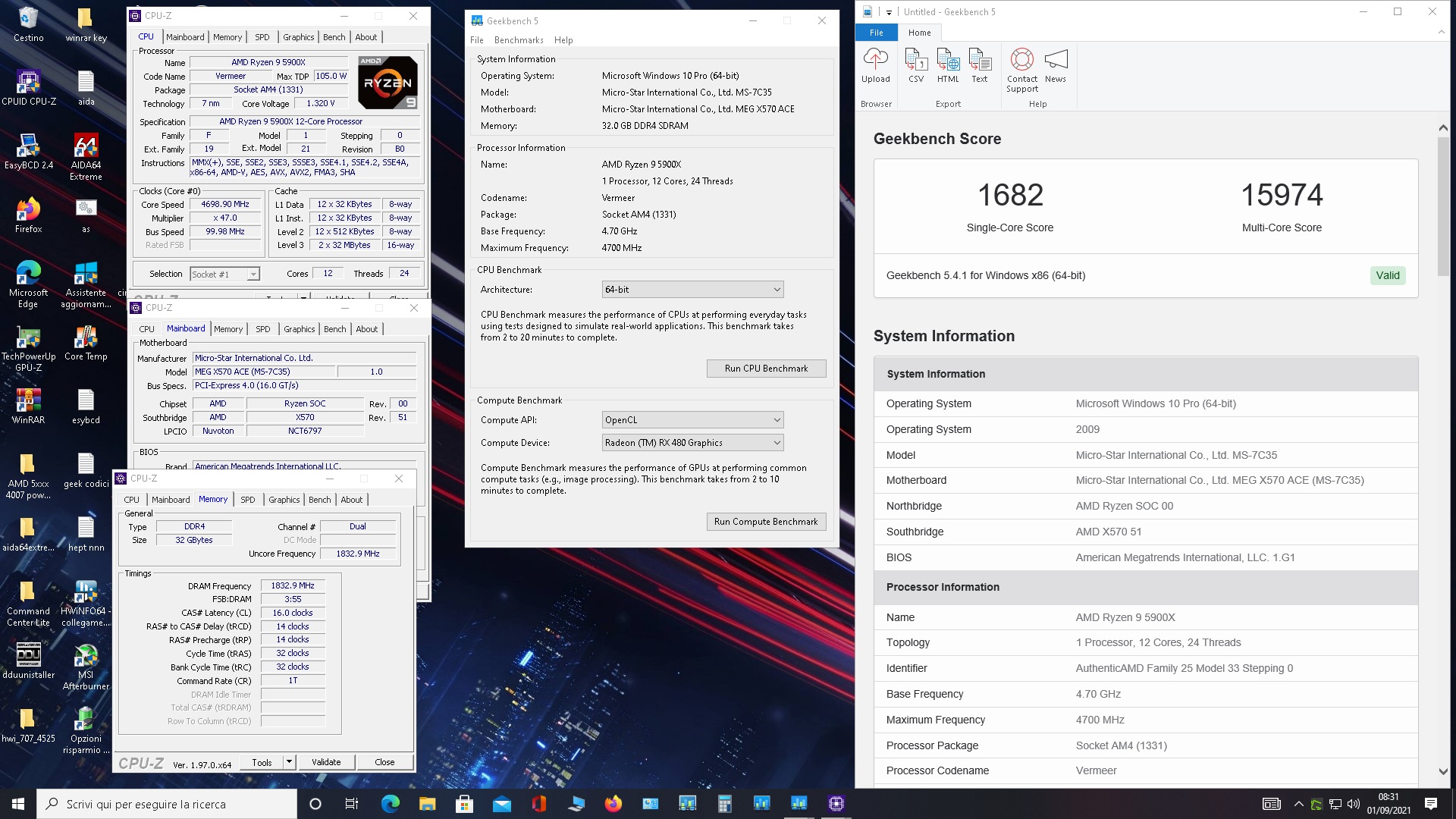Open the winrar key folder on desktop
The image size is (1456, 819).
pos(86,25)
